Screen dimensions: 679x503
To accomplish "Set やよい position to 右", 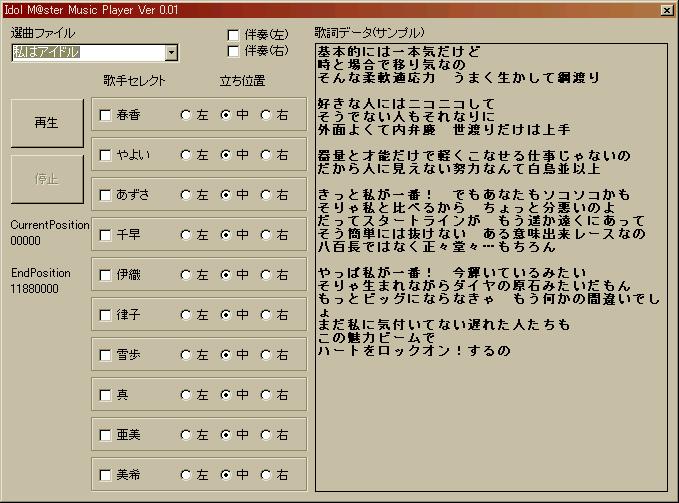I will click(266, 155).
